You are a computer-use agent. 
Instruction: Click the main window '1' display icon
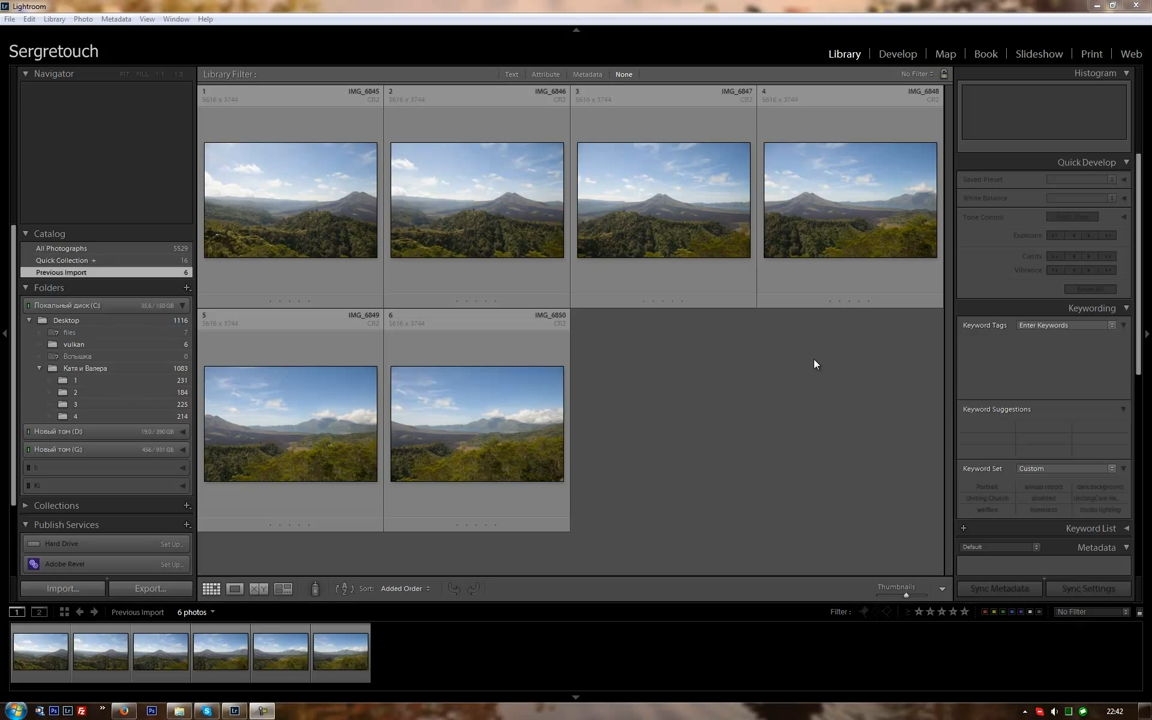(16, 612)
